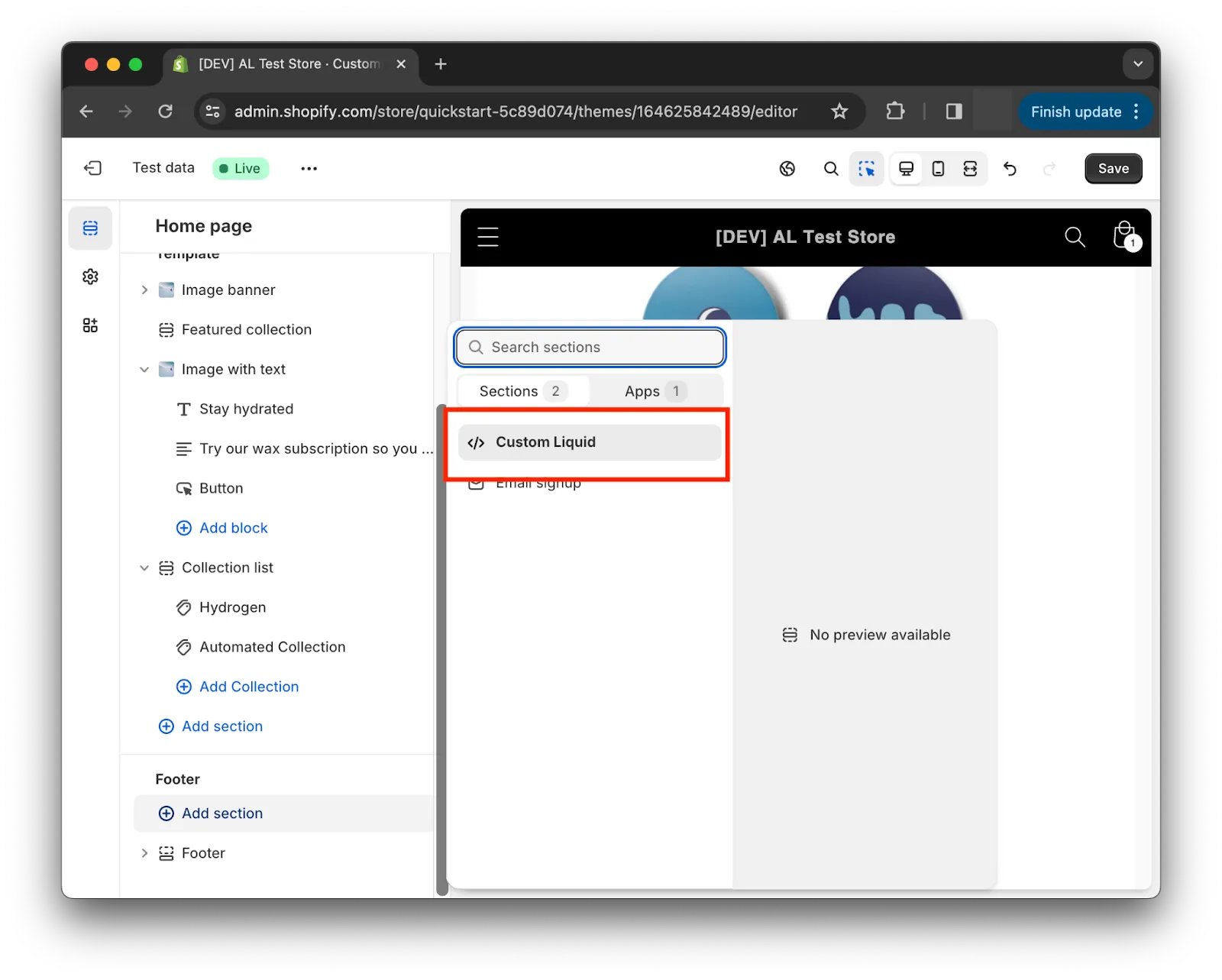Click the browser forward arrow
Image resolution: width=1222 pixels, height=980 pixels.
click(125, 112)
